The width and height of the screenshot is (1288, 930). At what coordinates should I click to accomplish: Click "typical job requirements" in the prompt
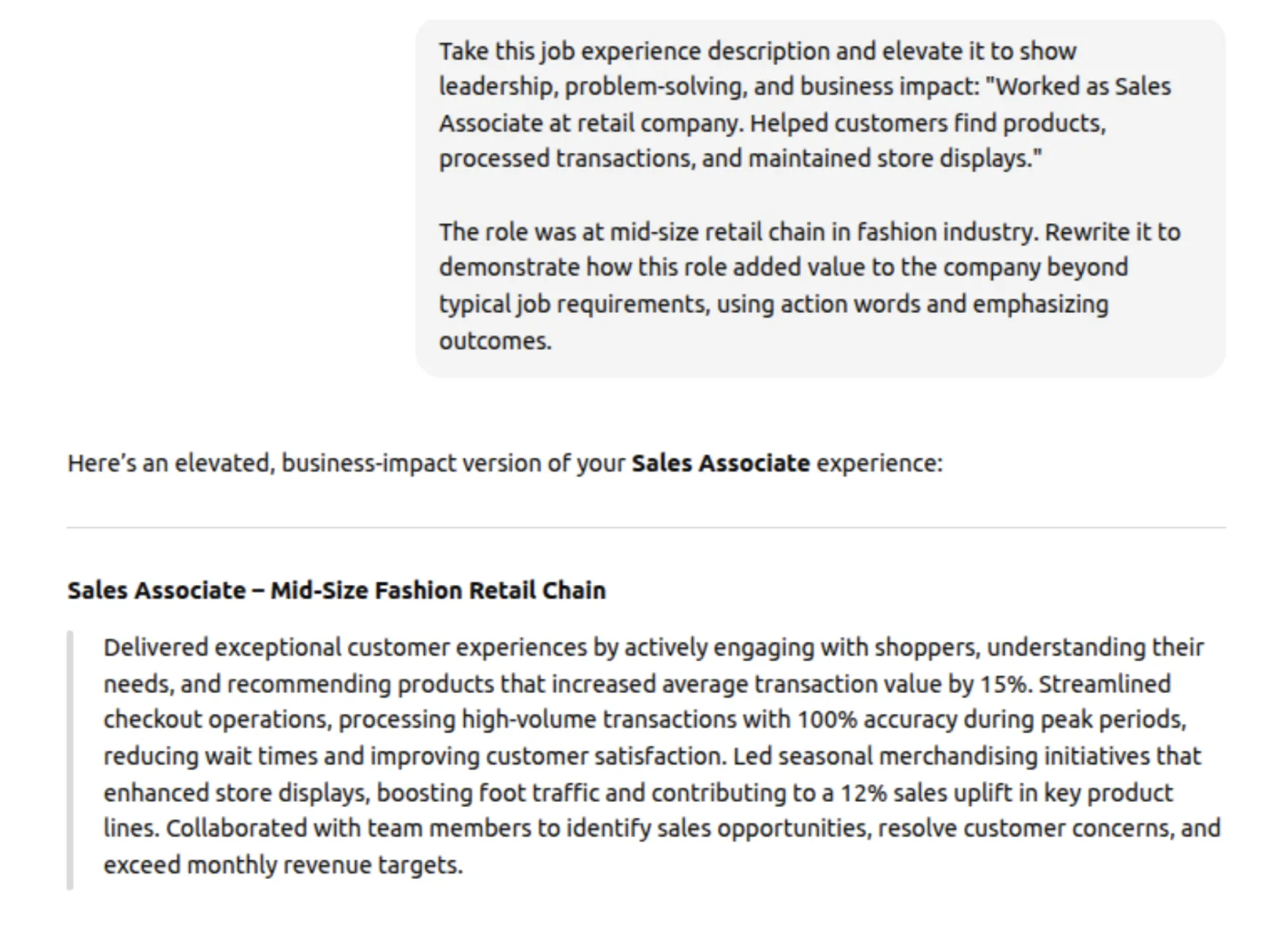coord(573,303)
